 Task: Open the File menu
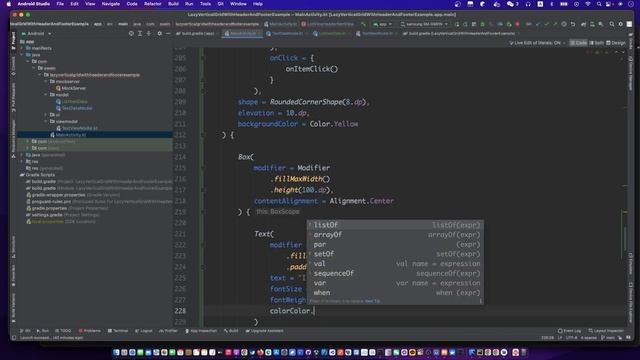click(x=60, y=4)
